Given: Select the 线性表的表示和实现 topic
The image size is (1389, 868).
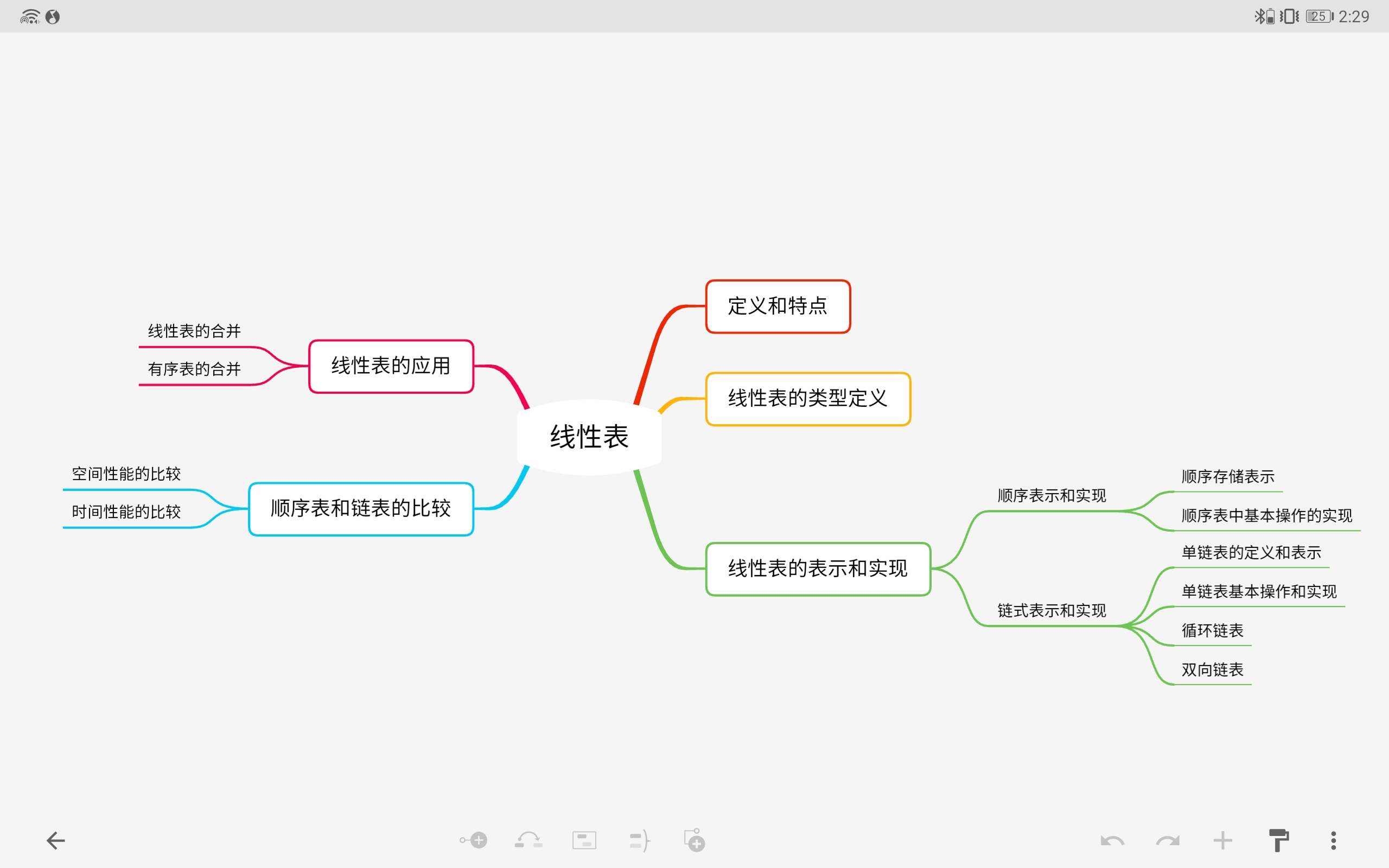Looking at the screenshot, I should pyautogui.click(x=818, y=569).
